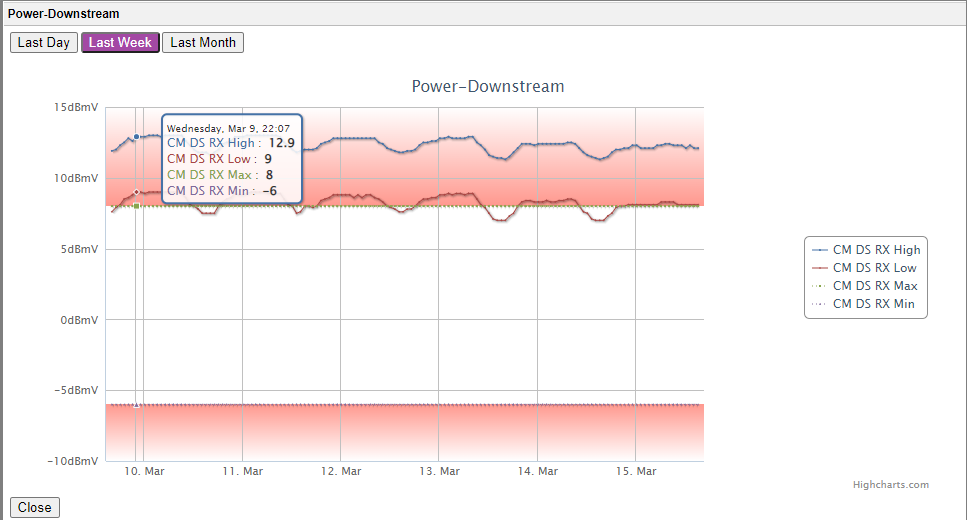Click the blue highlighted point on High line
The height and width of the screenshot is (520, 967).
point(136,136)
